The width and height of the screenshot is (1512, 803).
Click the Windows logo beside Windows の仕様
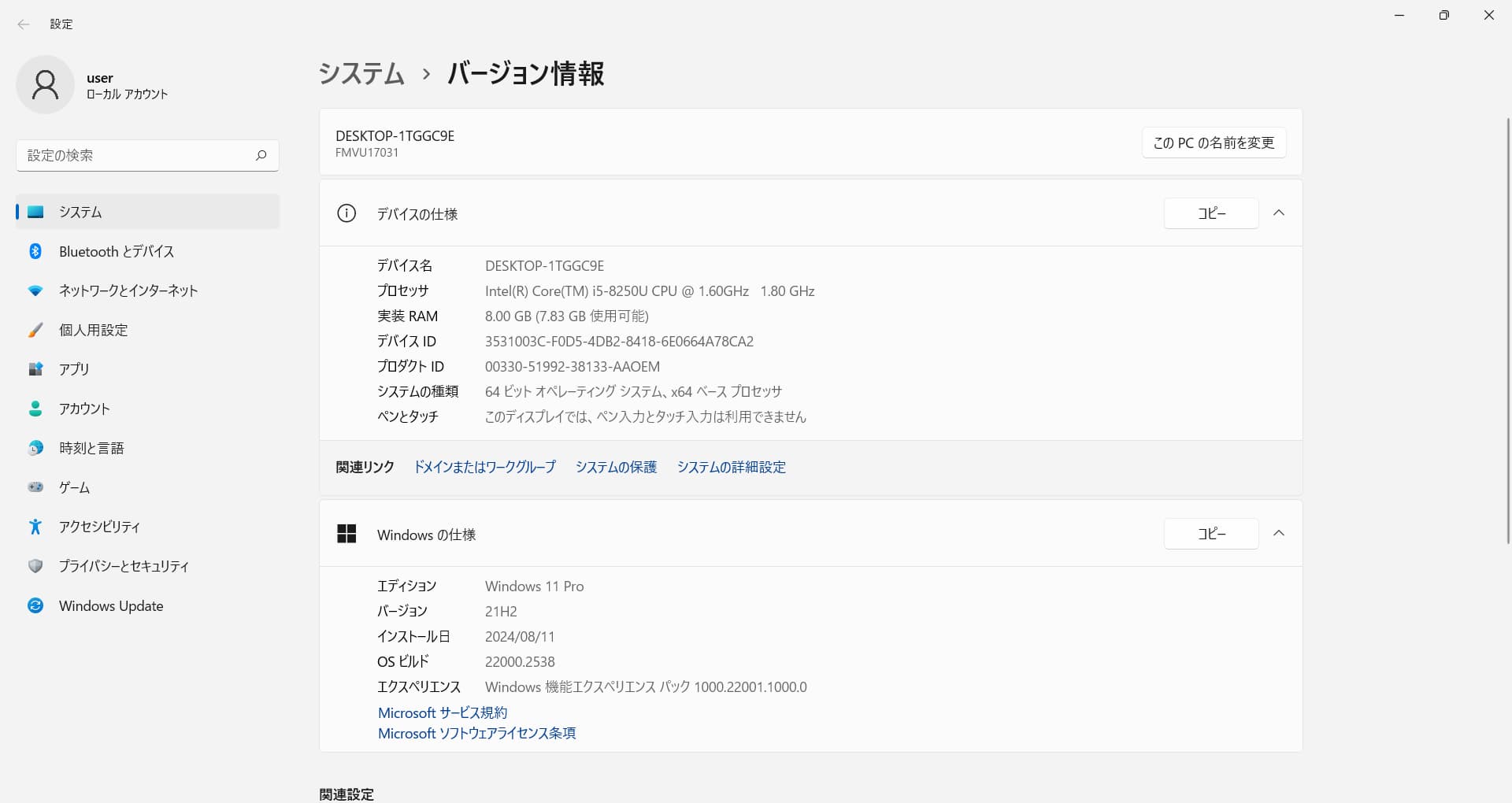tap(346, 534)
